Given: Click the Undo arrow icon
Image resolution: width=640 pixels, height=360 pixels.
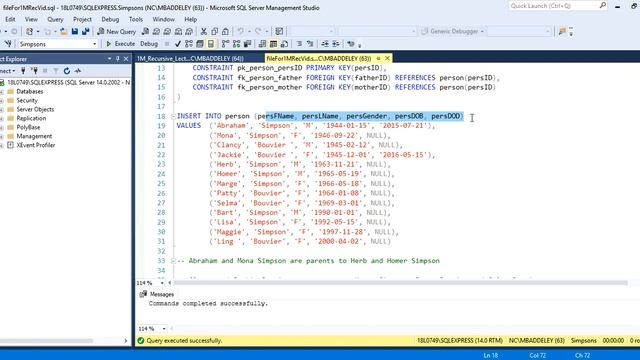Looking at the screenshot, I should pos(241,31).
